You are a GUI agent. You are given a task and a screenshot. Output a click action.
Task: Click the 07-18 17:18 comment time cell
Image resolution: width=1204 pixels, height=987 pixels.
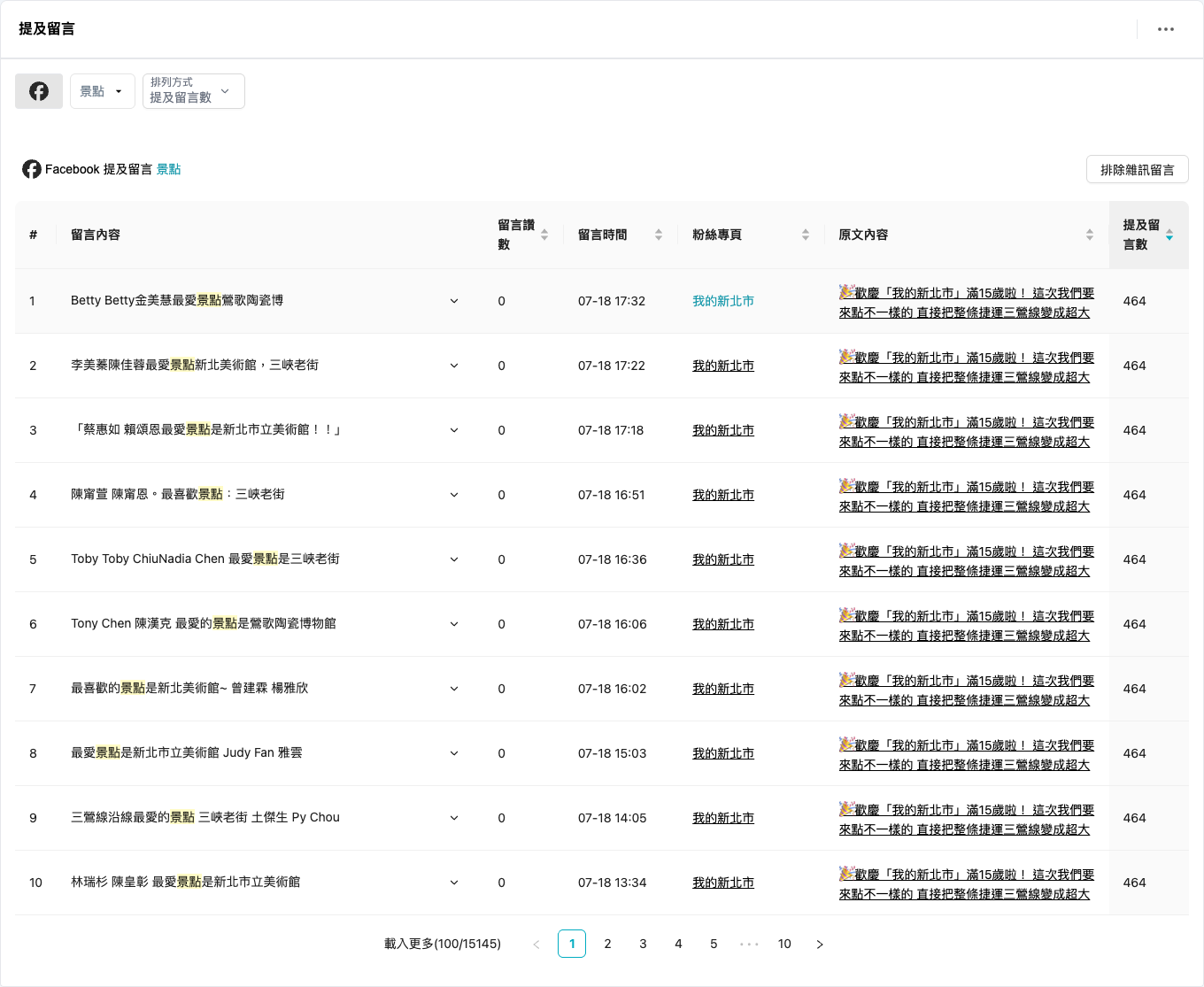[611, 430]
